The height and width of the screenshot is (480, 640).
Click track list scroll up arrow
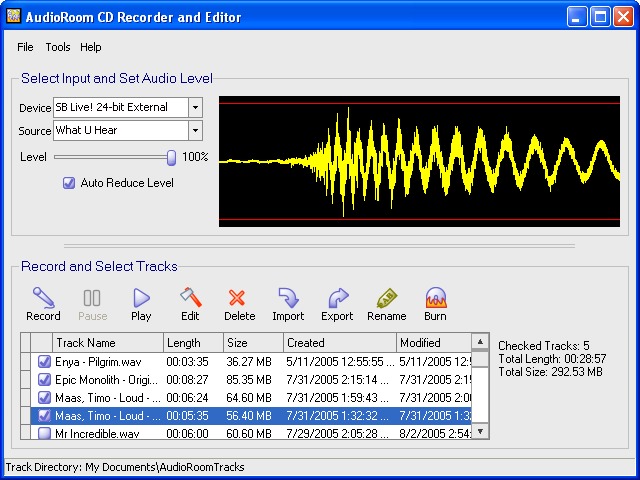480,342
